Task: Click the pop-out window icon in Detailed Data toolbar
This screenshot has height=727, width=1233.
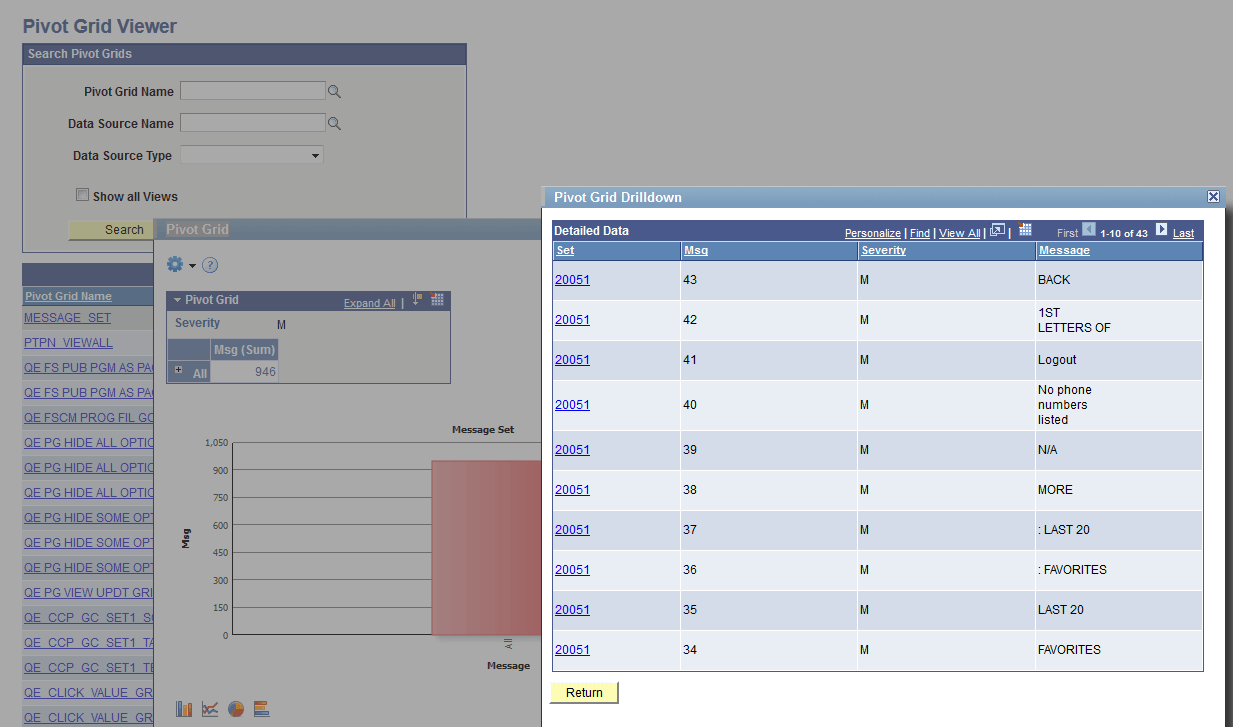Action: tap(997, 231)
